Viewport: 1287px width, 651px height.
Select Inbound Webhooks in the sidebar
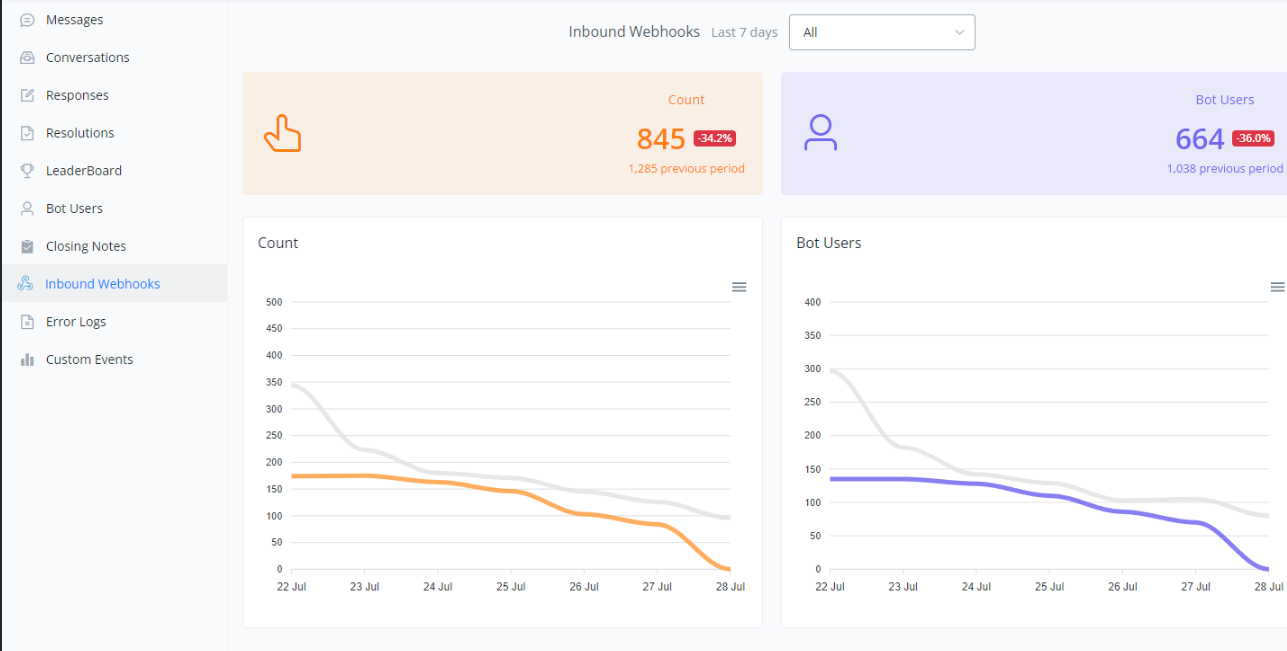[x=102, y=284]
